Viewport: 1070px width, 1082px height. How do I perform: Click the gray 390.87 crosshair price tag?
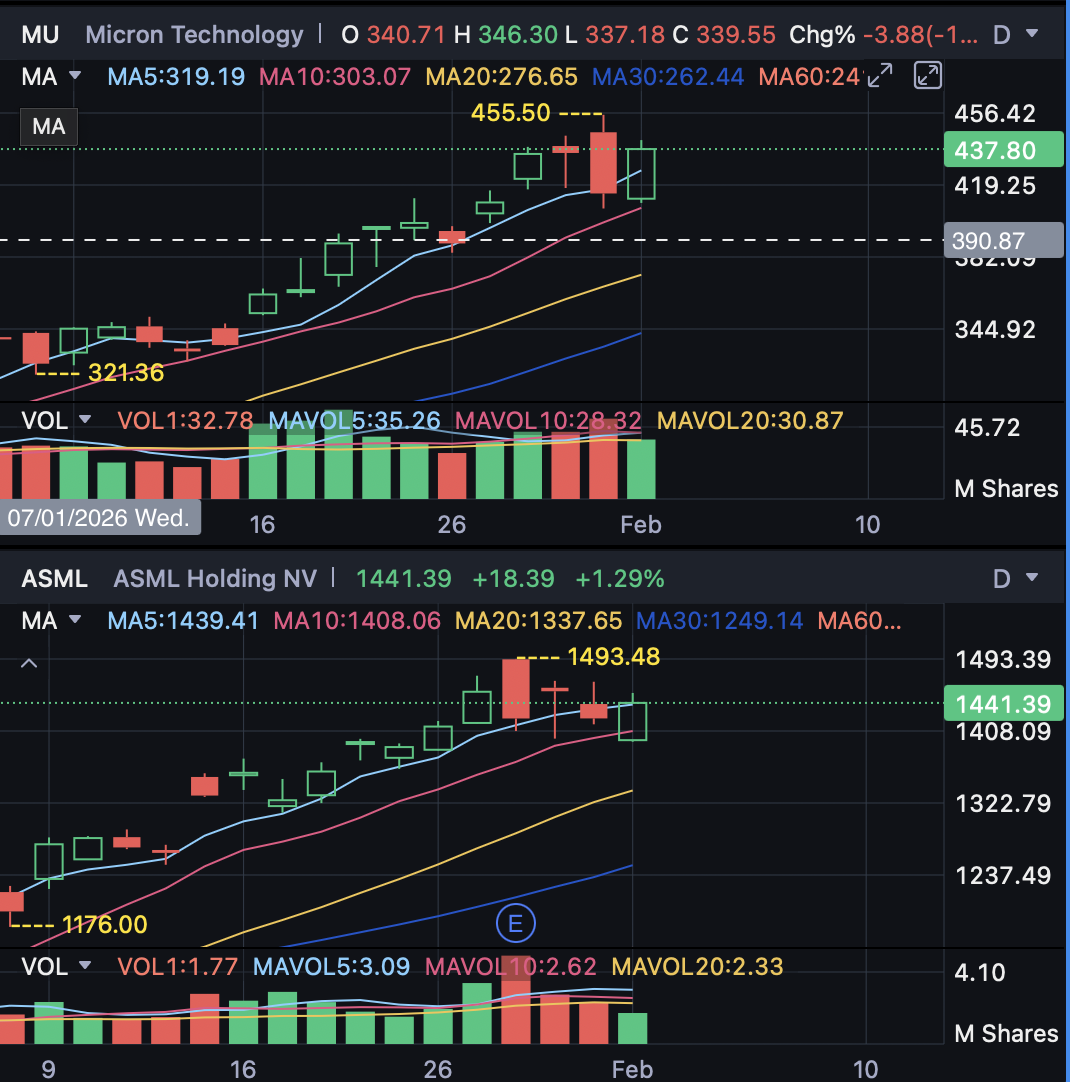[1003, 240]
